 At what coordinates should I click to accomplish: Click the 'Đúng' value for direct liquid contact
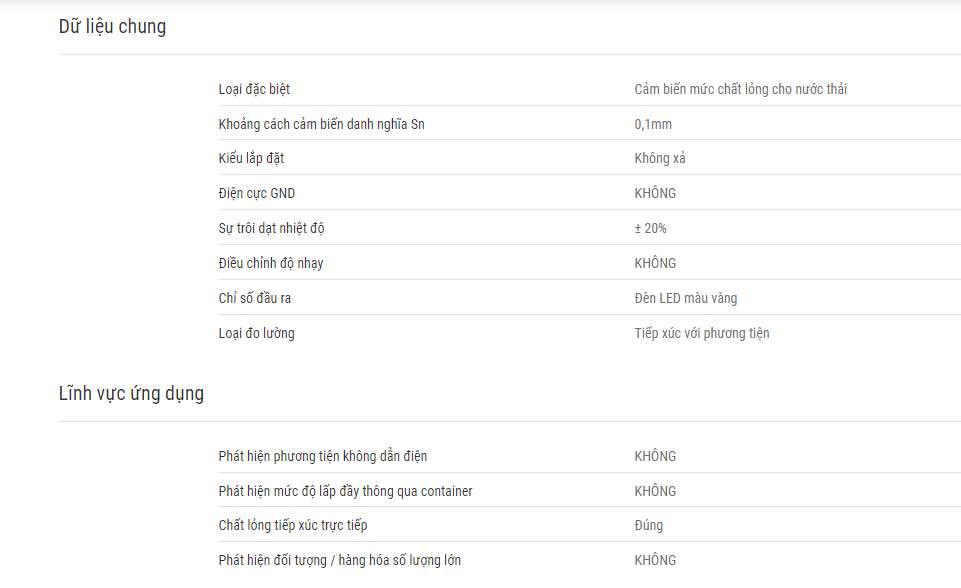point(649,525)
